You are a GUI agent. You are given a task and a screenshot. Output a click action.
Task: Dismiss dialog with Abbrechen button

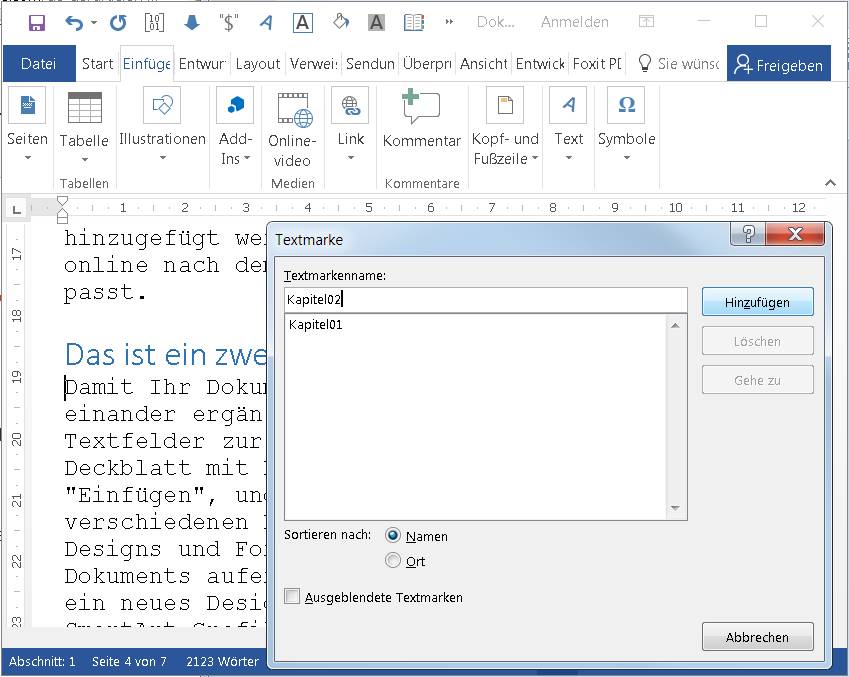pos(757,636)
